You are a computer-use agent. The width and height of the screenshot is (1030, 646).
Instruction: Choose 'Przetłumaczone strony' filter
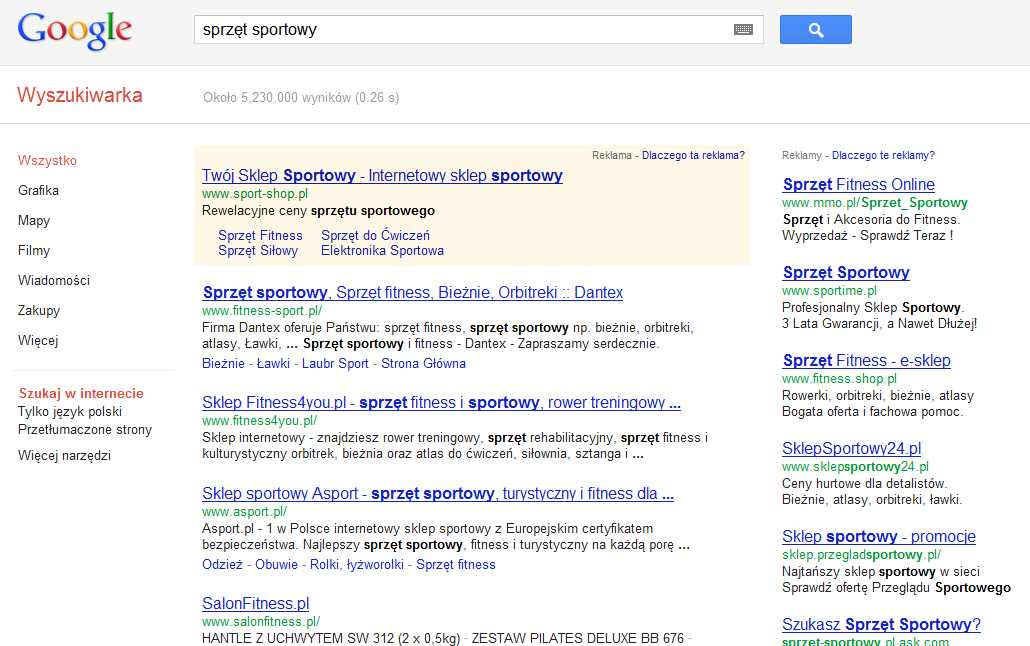[85, 429]
